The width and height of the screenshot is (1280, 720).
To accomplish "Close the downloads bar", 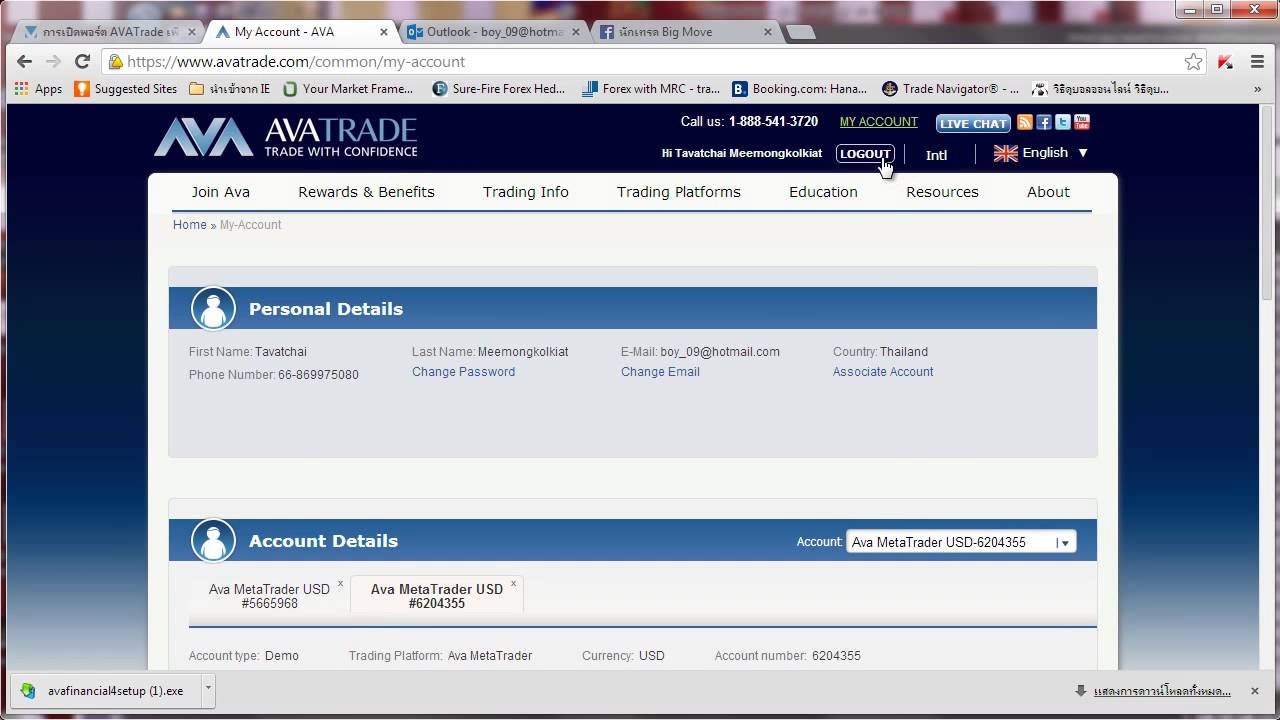I will click(1254, 691).
